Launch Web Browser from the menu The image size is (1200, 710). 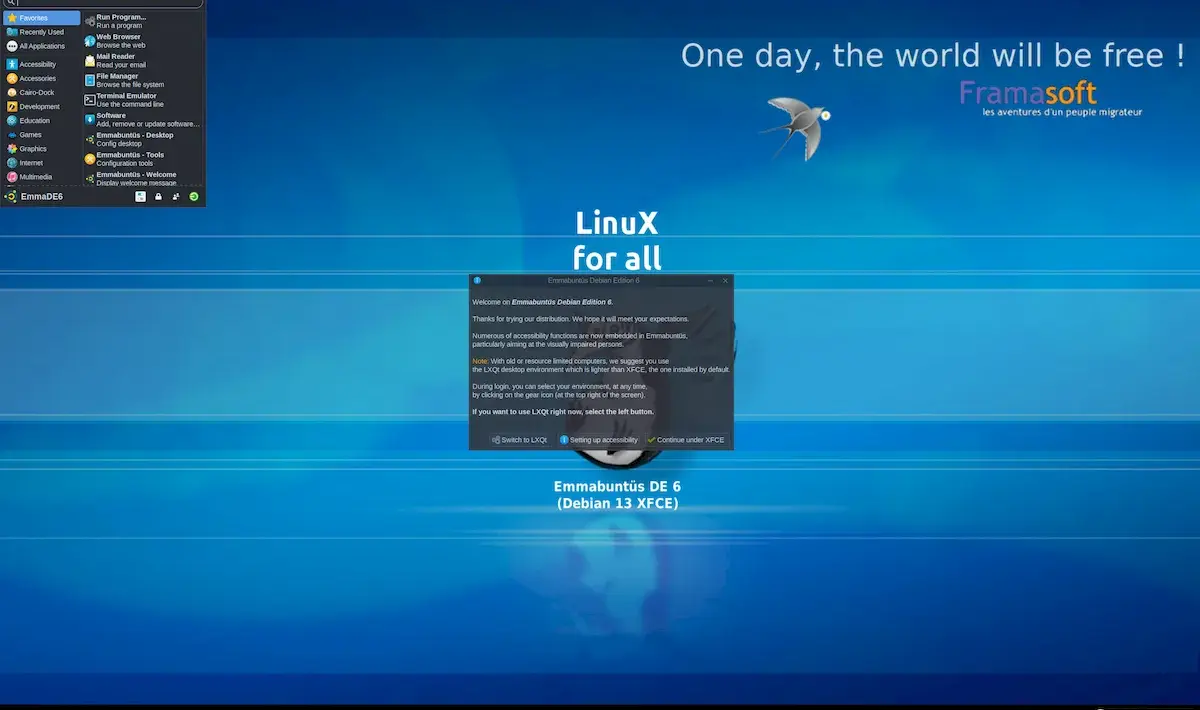coord(142,41)
